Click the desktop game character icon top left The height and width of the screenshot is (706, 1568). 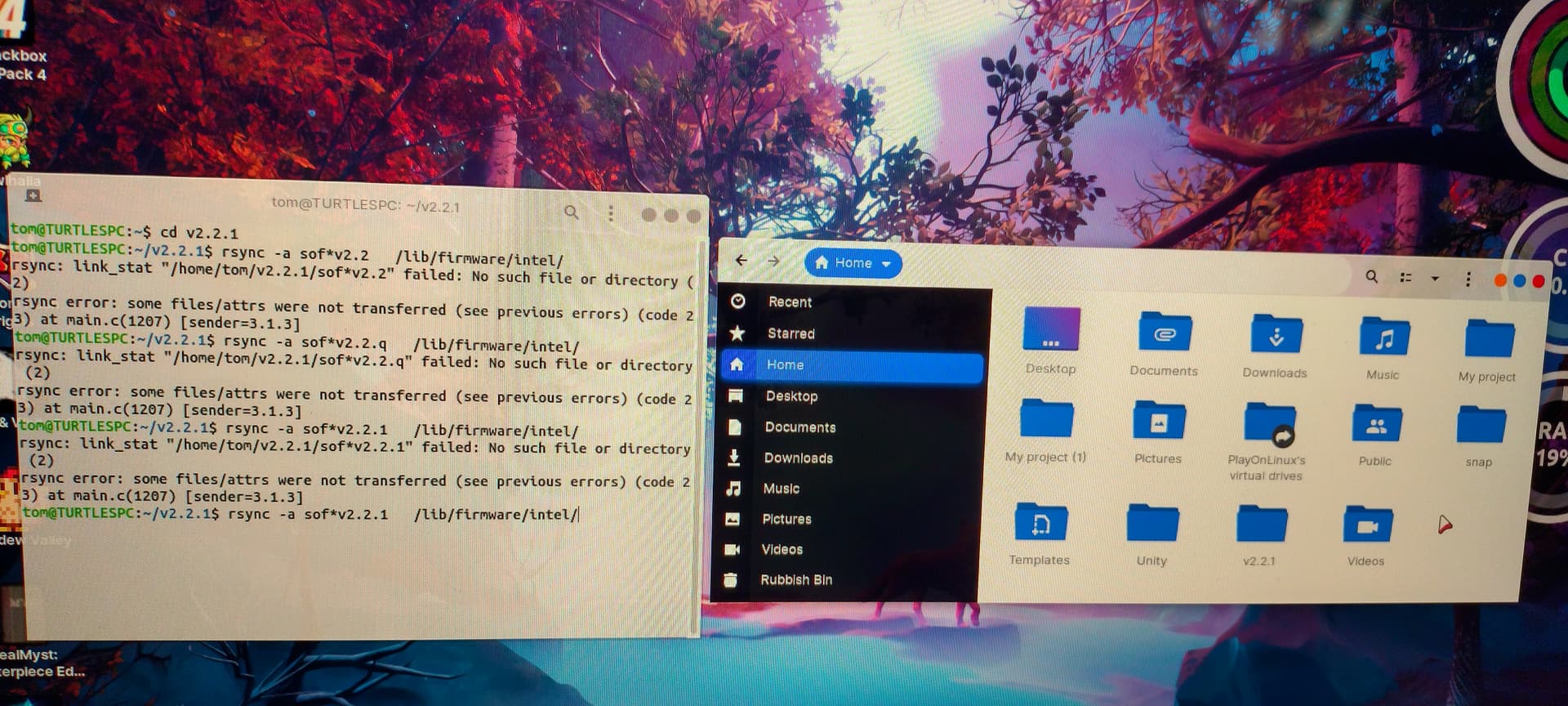coord(15,141)
